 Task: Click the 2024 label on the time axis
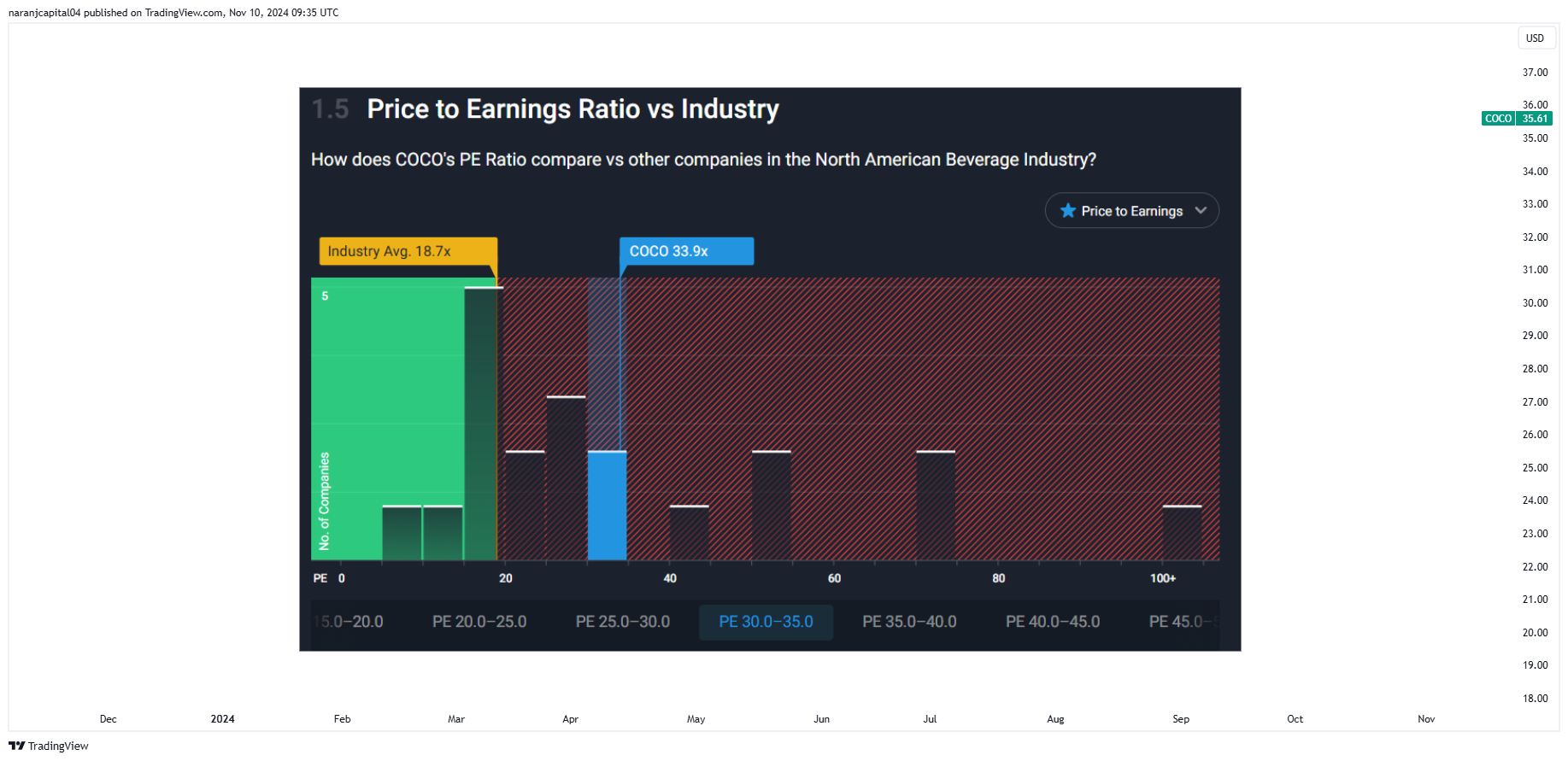pyautogui.click(x=222, y=719)
